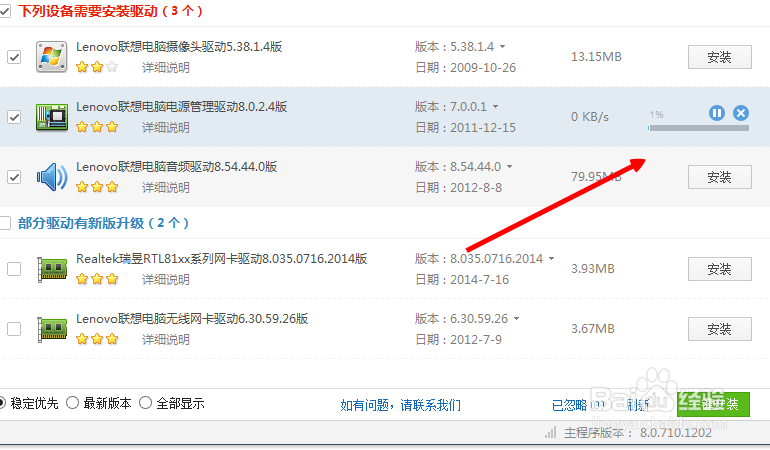Install the camera driver 5.38.1.4
Screen dimensions: 770x450
(x=719, y=57)
